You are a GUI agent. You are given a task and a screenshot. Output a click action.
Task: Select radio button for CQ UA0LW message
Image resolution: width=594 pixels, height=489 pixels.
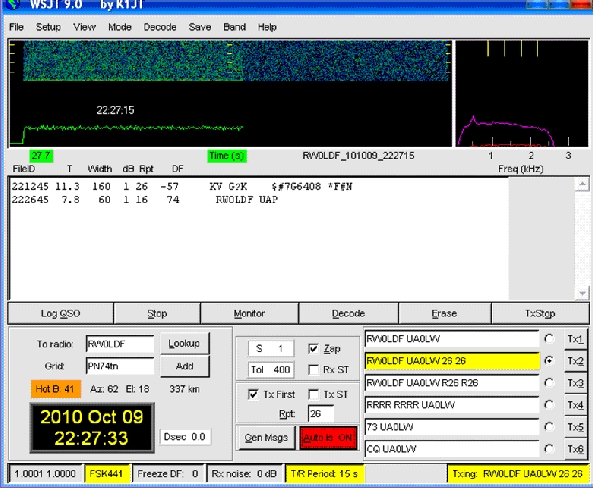pos(549,449)
